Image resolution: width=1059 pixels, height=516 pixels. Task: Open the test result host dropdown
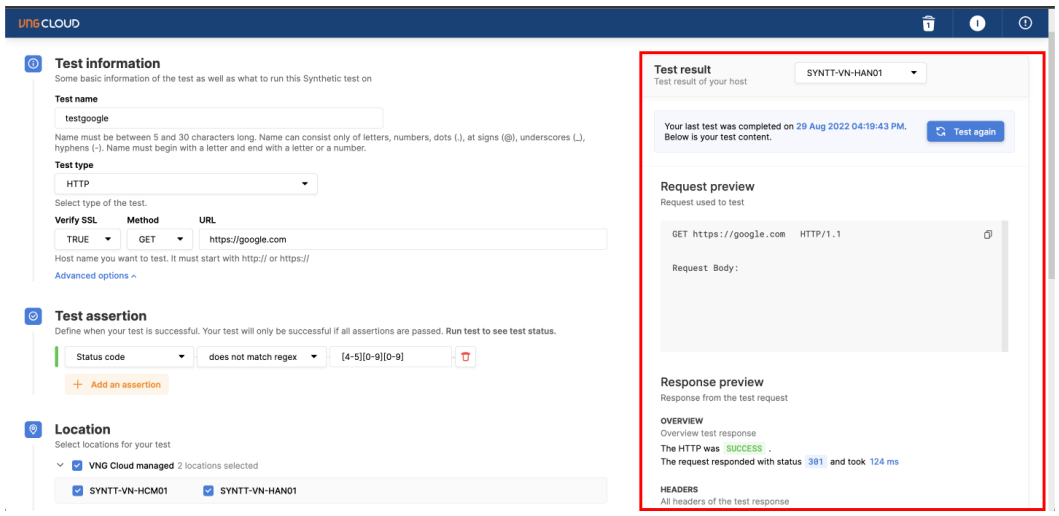coord(860,73)
